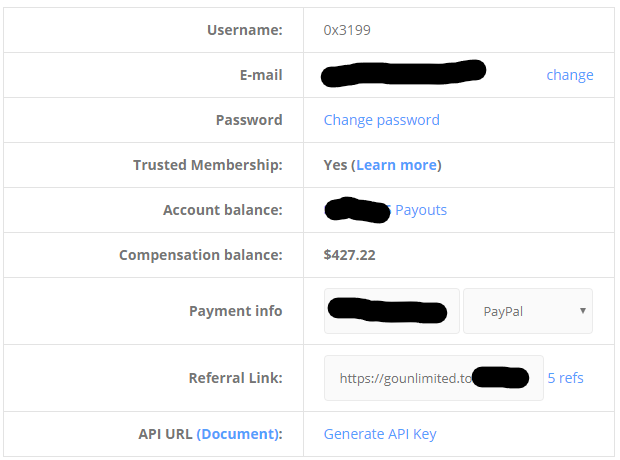Click the Trusted Membership label
This screenshot has height=460, width=620.
(x=207, y=165)
